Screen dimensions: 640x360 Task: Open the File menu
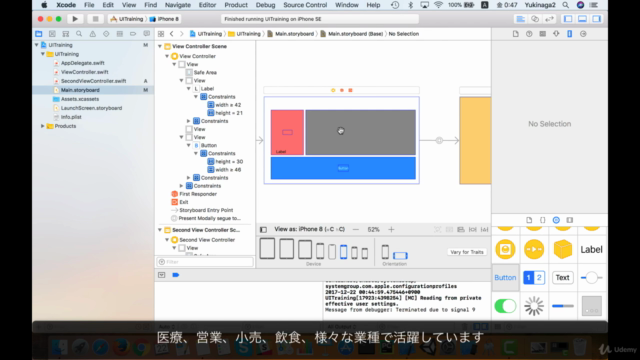coord(89,5)
